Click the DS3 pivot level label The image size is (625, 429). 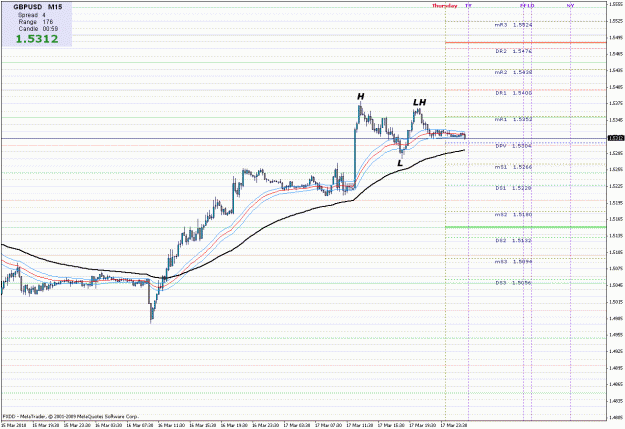click(x=513, y=283)
